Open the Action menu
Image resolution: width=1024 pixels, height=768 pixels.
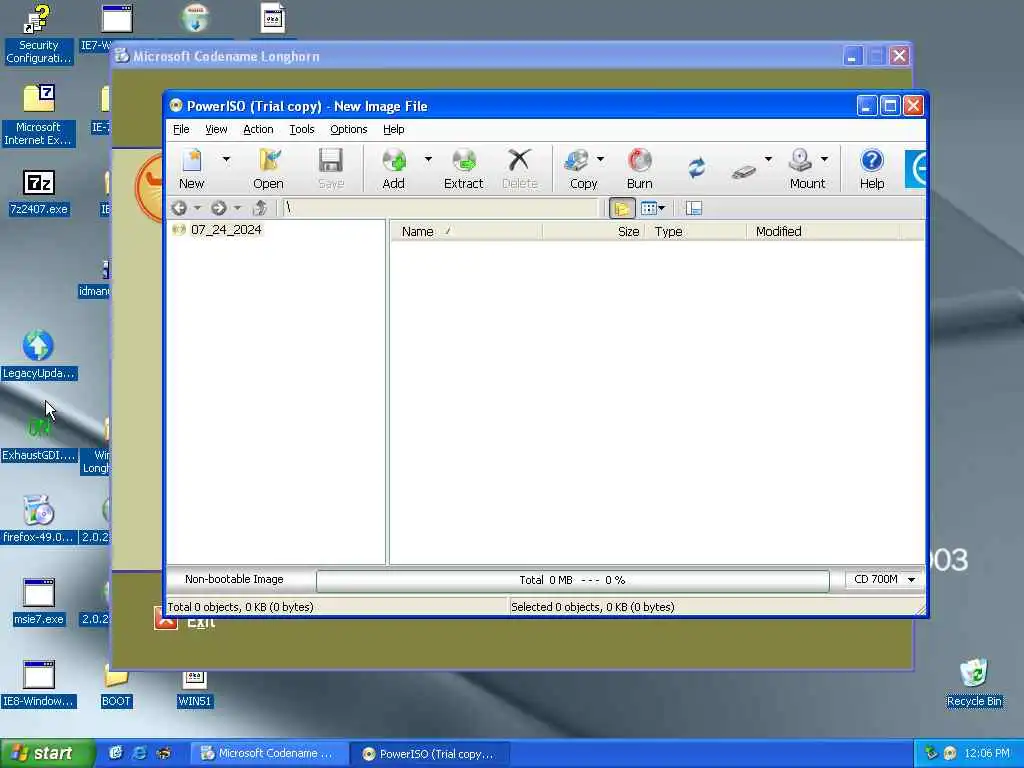[258, 129]
